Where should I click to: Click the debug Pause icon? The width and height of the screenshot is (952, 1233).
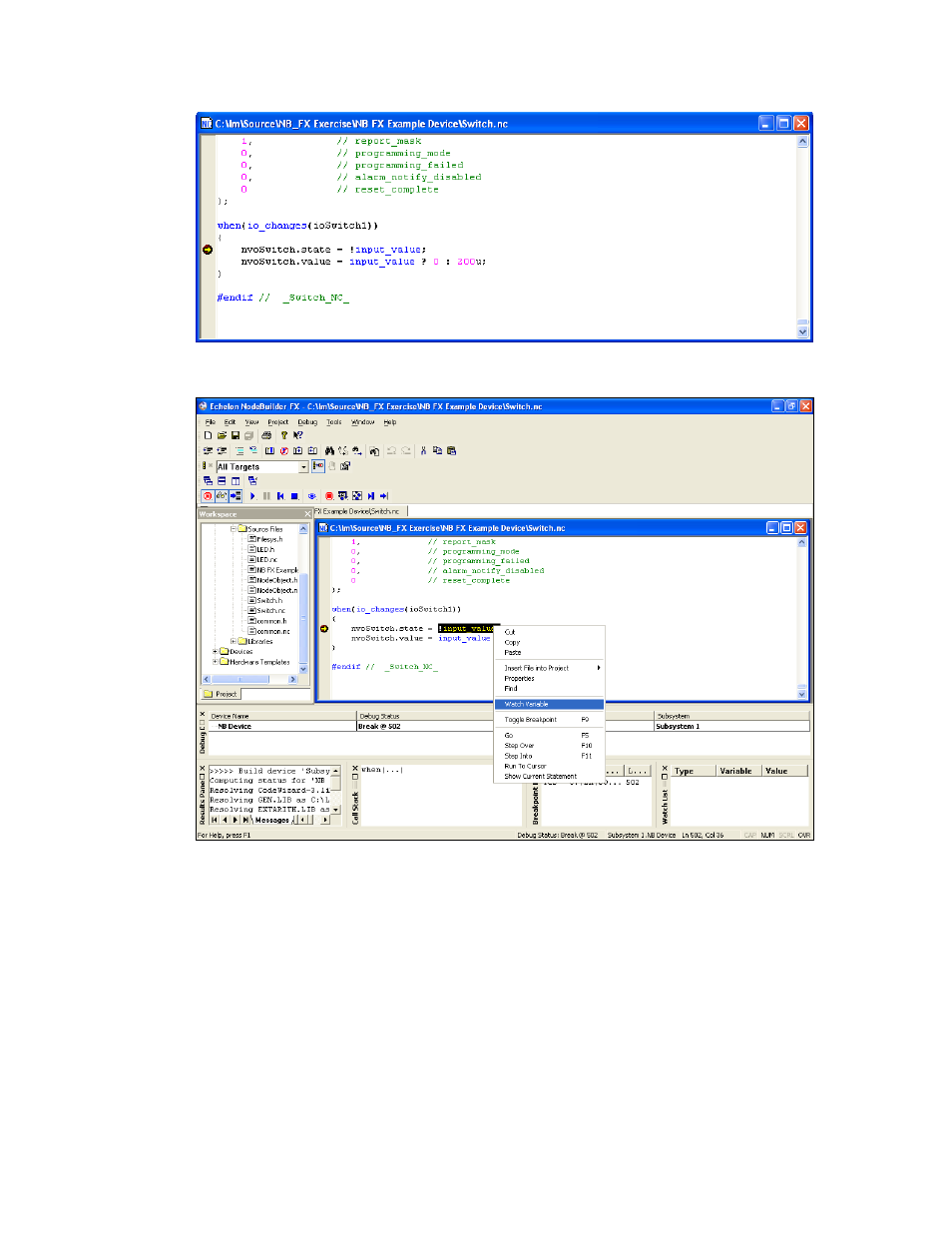(x=266, y=495)
